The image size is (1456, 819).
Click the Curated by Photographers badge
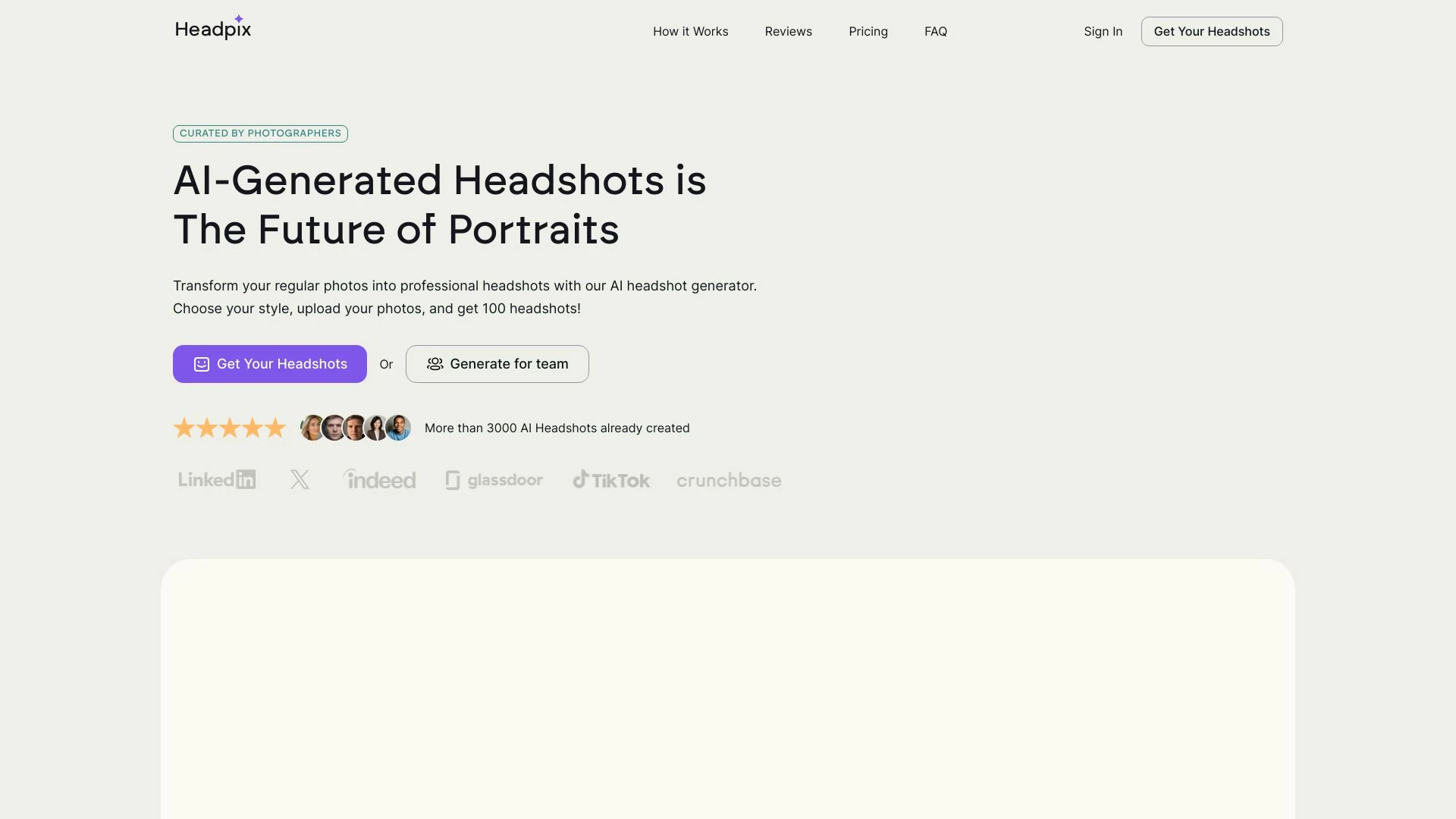[260, 133]
